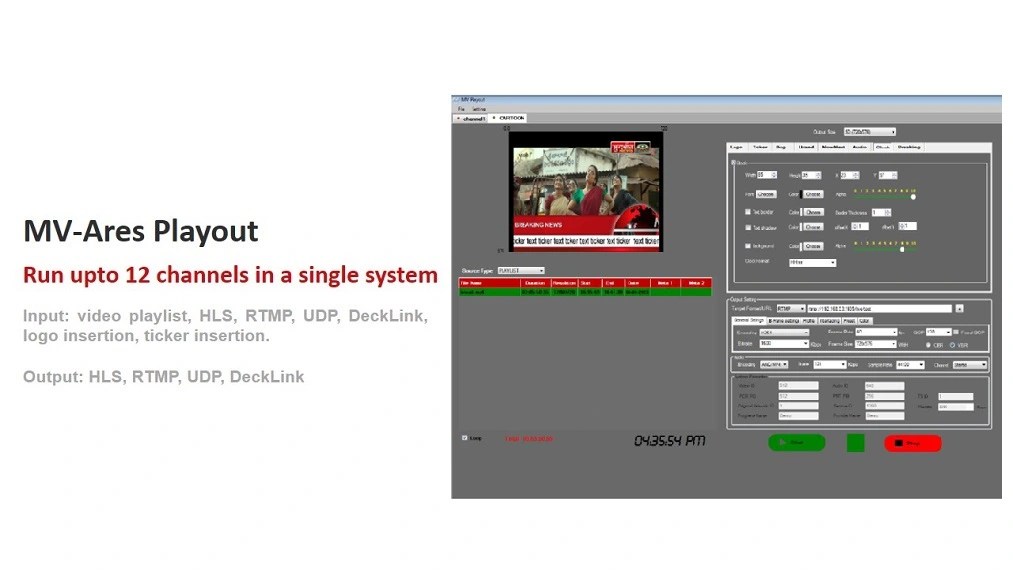Select the CBR radio button
The image size is (1013, 570).
[x=928, y=345]
